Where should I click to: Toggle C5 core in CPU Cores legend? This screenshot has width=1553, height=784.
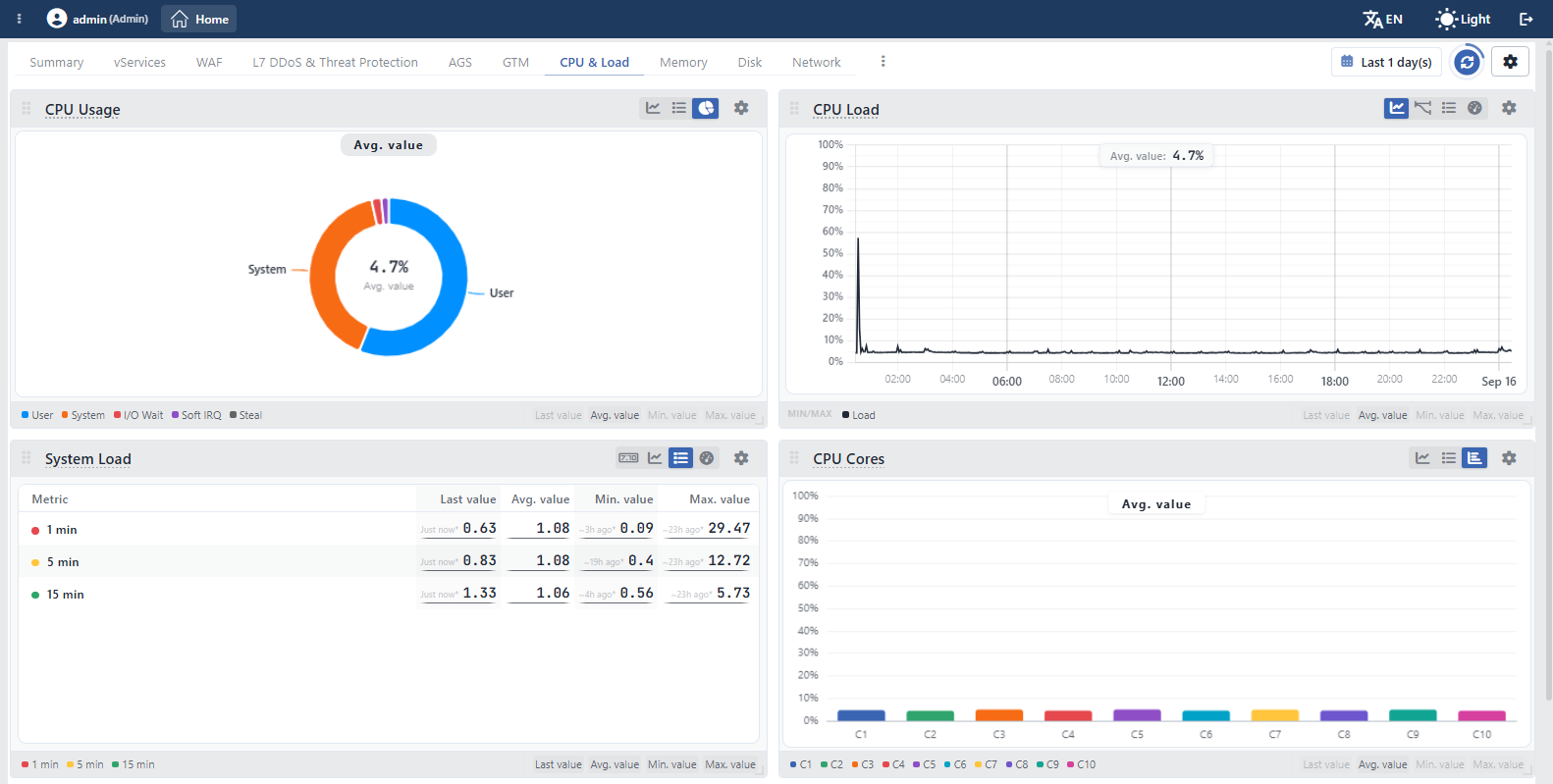pos(924,764)
